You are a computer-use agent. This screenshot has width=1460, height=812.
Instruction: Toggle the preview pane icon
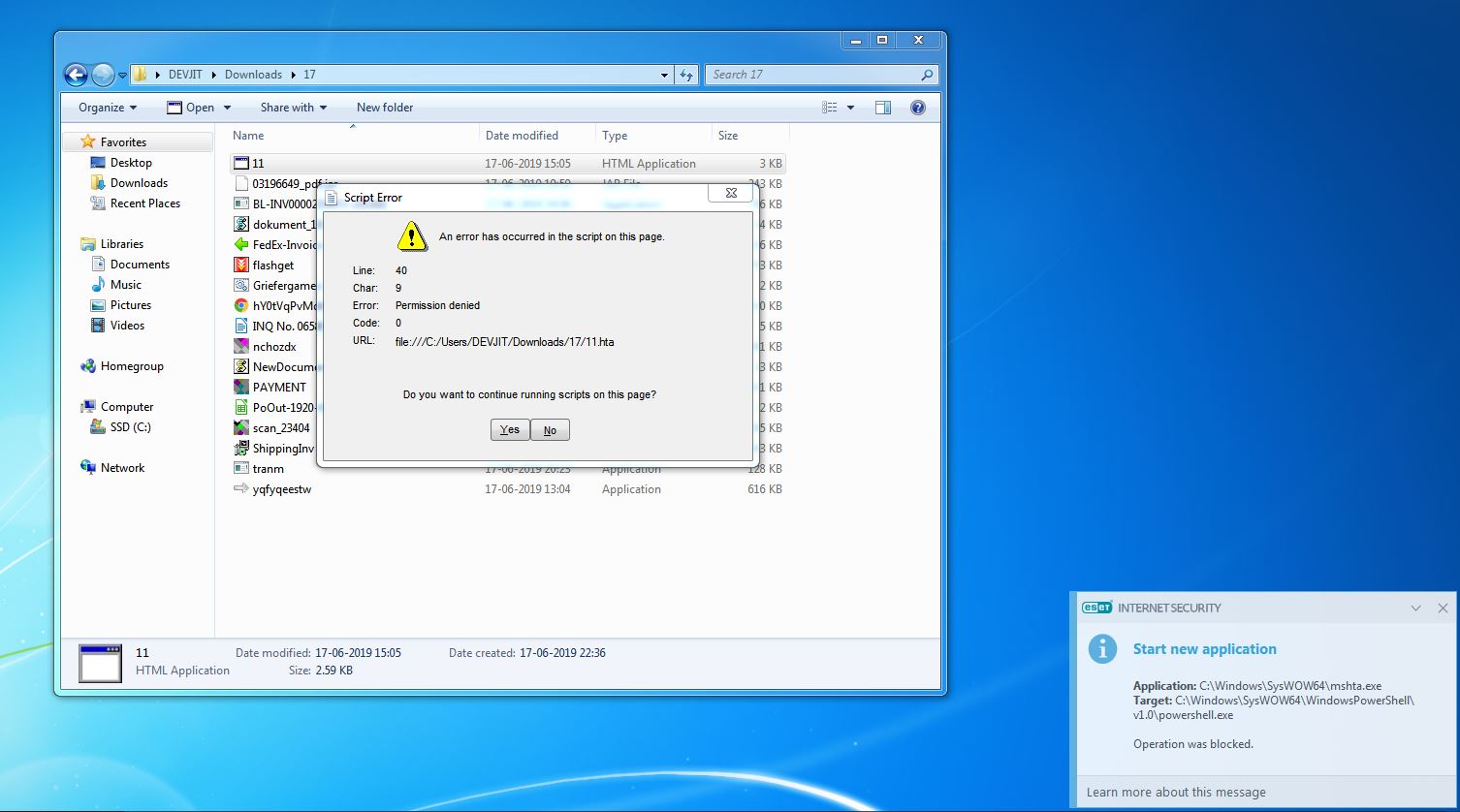tap(882, 108)
